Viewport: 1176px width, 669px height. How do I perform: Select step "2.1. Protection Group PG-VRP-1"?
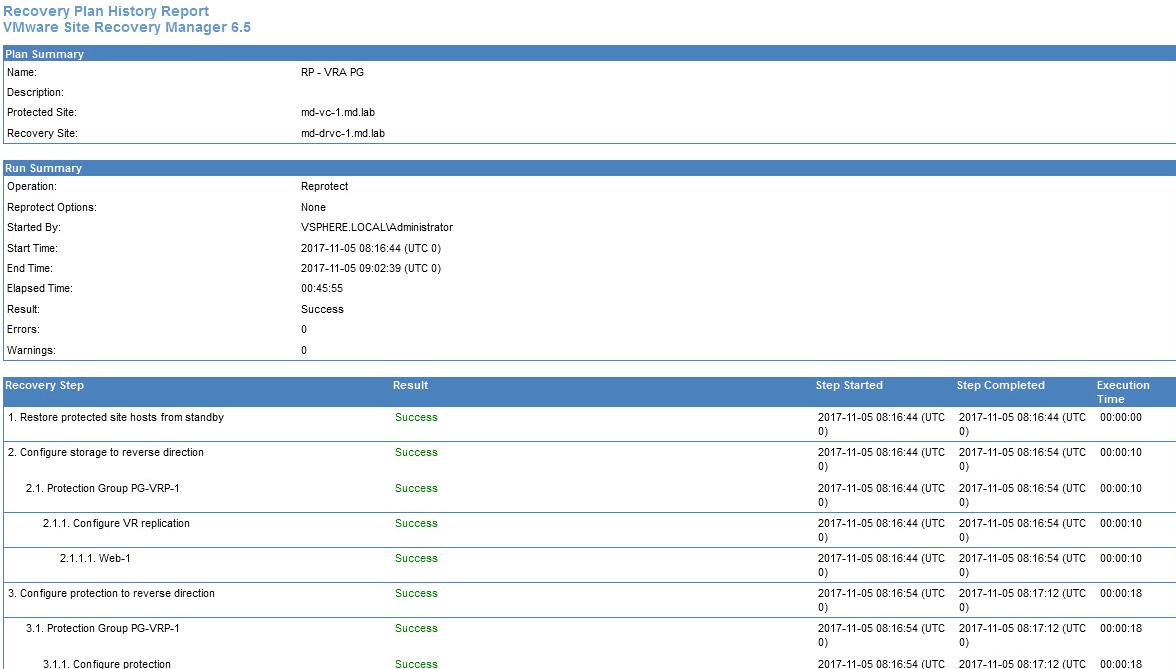[x=103, y=489]
